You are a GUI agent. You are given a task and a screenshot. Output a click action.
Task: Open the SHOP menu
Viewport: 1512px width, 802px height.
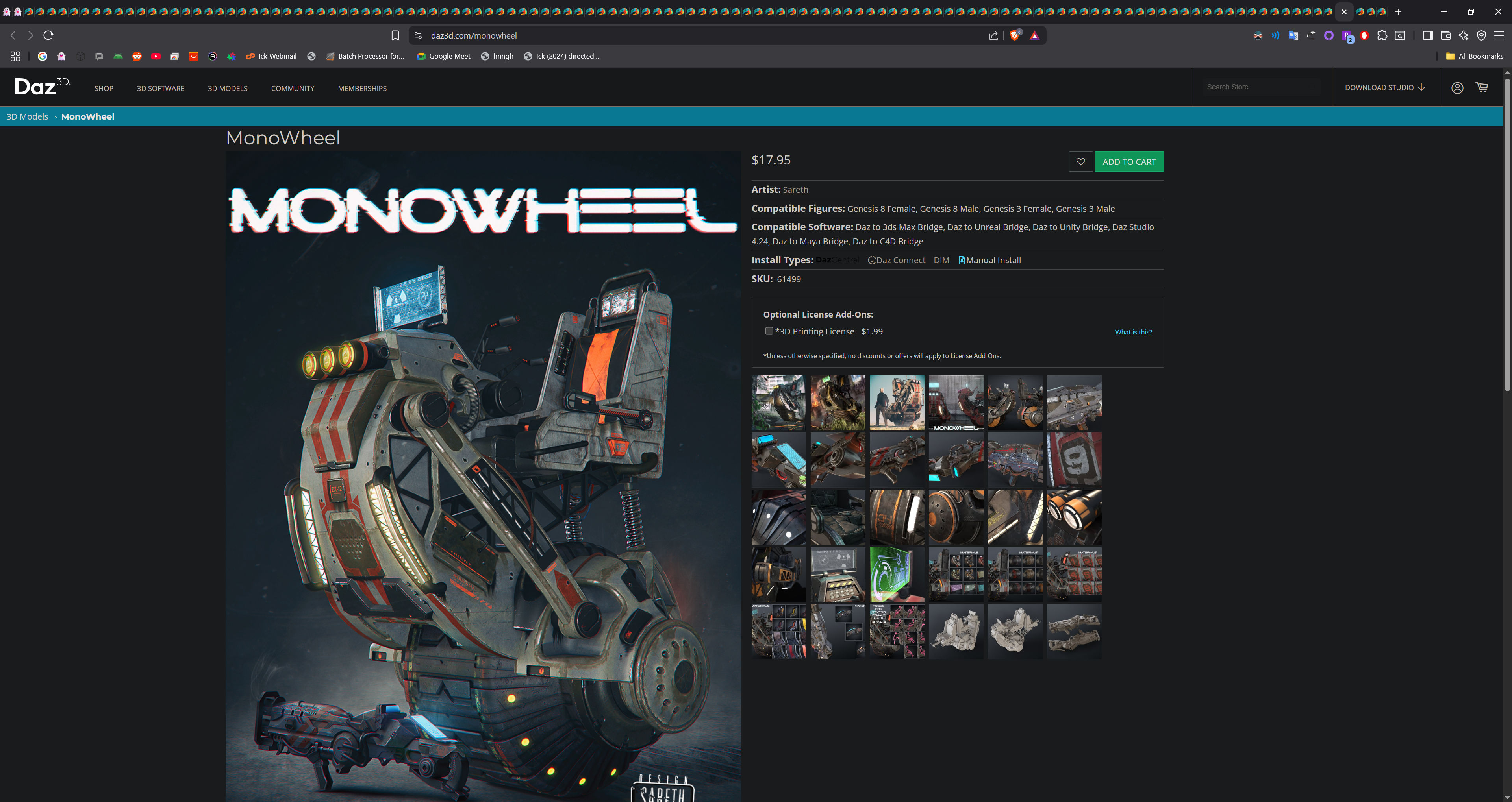point(104,88)
